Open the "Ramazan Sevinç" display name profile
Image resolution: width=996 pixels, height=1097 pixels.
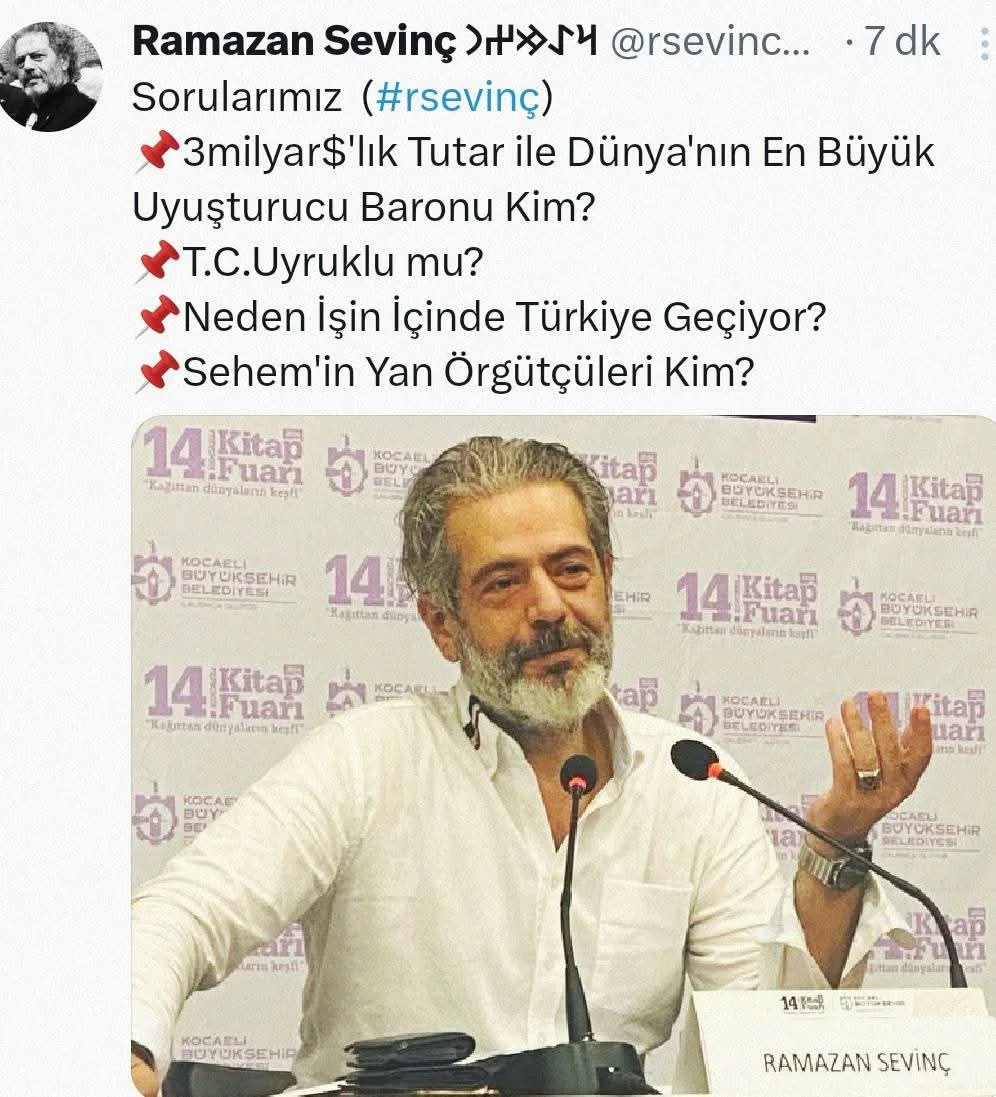[294, 41]
